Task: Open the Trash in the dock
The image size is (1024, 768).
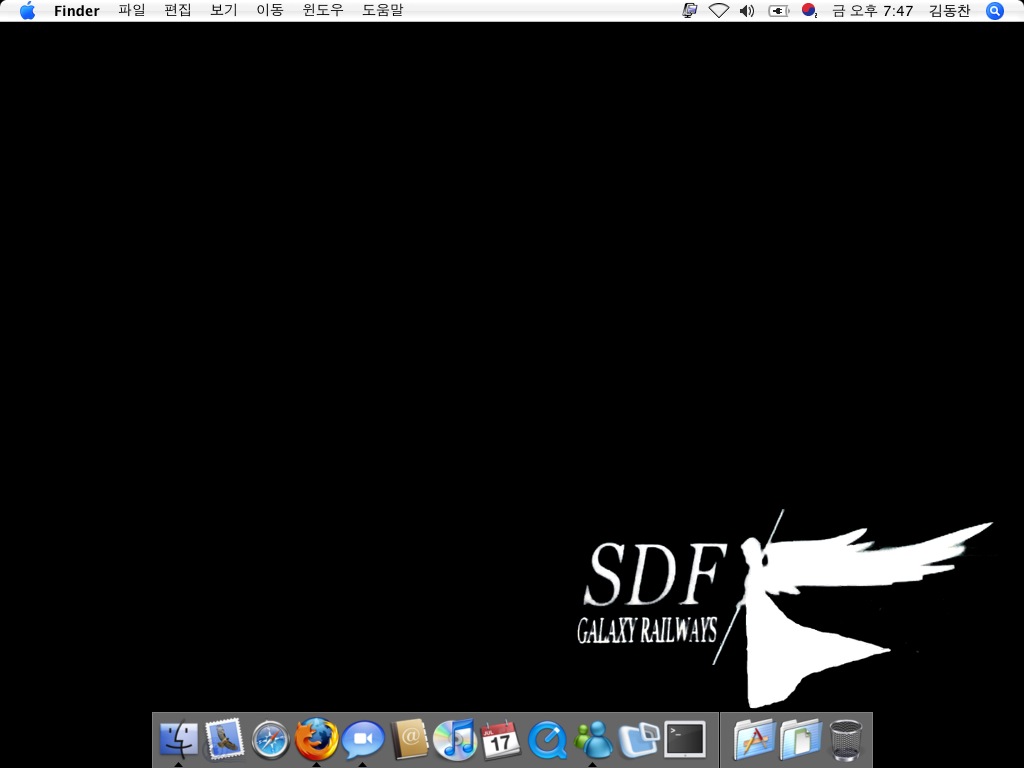Action: coord(846,740)
